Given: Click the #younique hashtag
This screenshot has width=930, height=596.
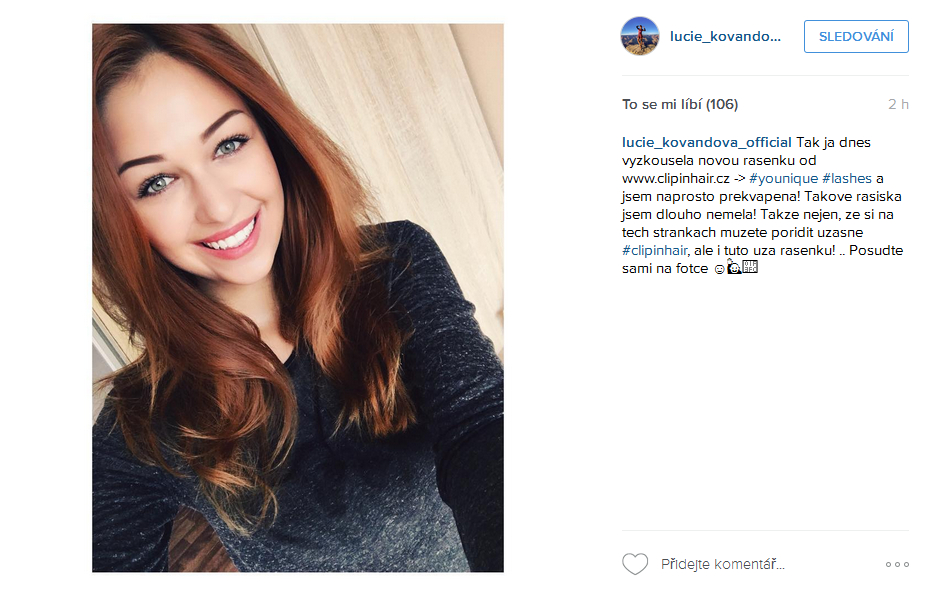Looking at the screenshot, I should click(x=784, y=179).
